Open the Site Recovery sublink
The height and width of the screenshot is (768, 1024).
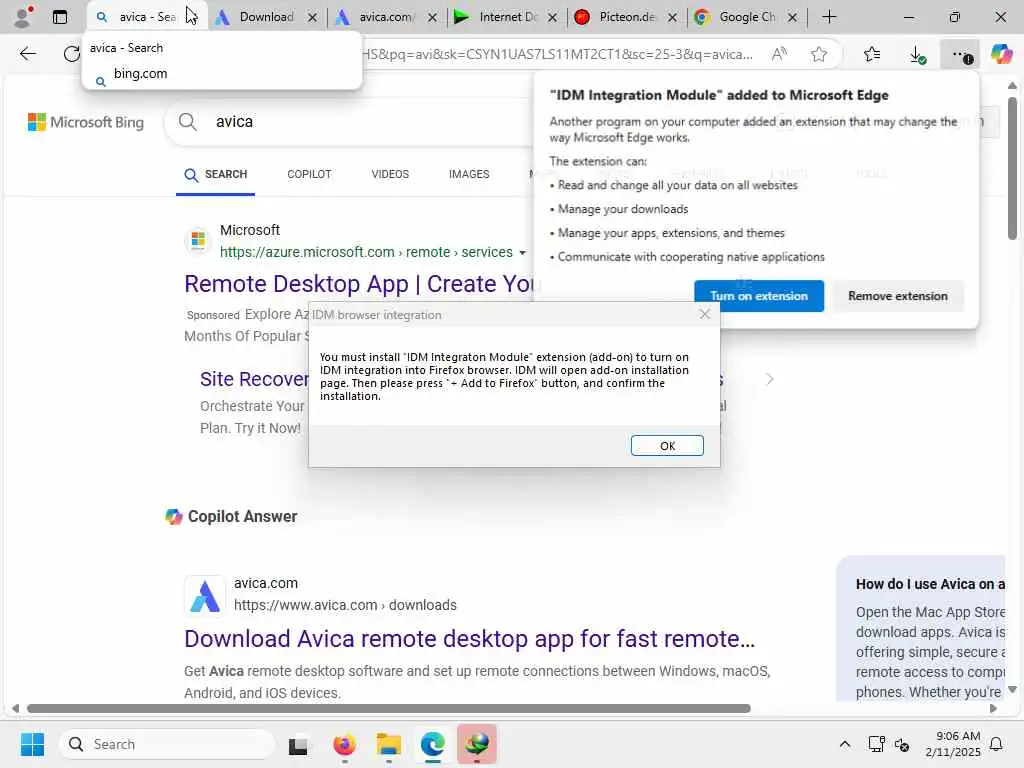point(254,379)
